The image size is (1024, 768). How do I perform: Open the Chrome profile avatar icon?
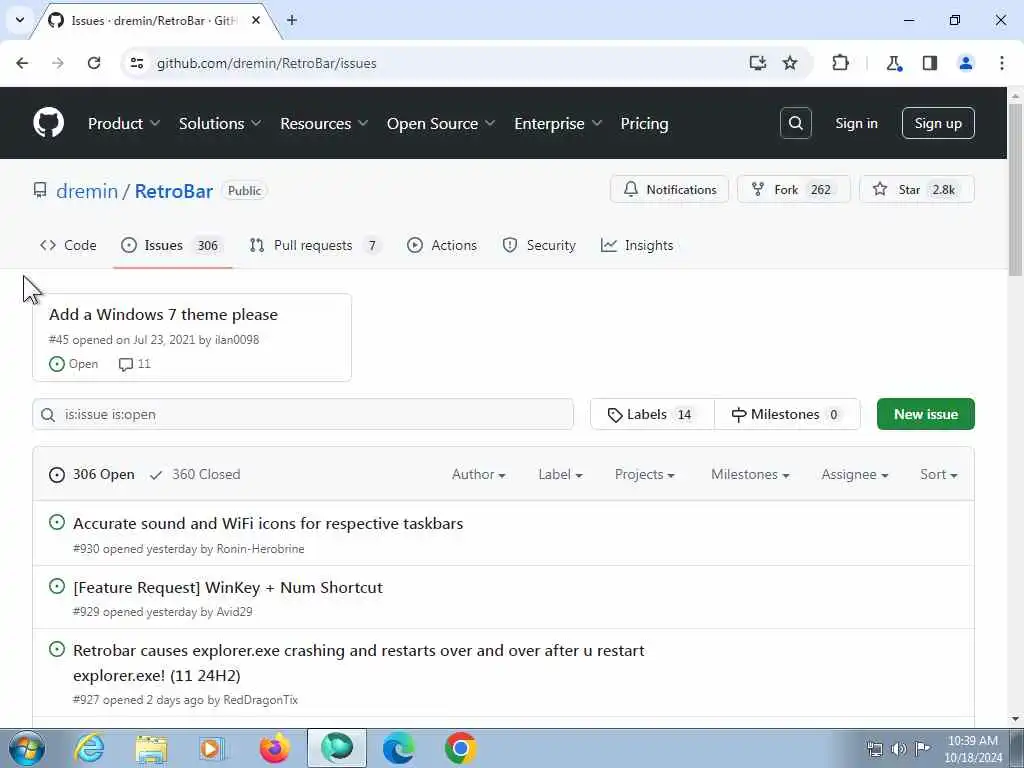coord(966,63)
